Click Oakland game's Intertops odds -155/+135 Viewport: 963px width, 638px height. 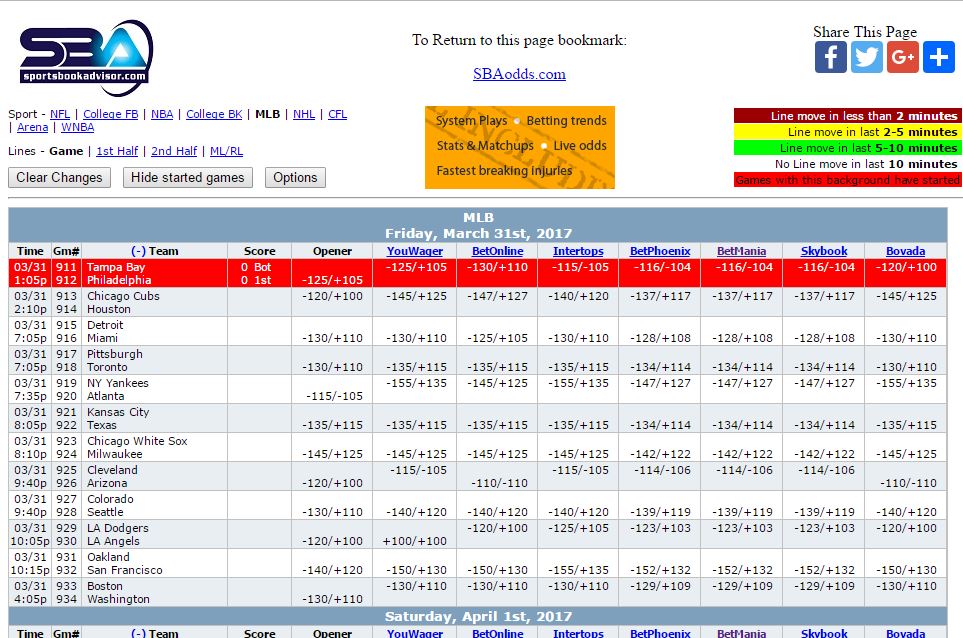(578, 570)
